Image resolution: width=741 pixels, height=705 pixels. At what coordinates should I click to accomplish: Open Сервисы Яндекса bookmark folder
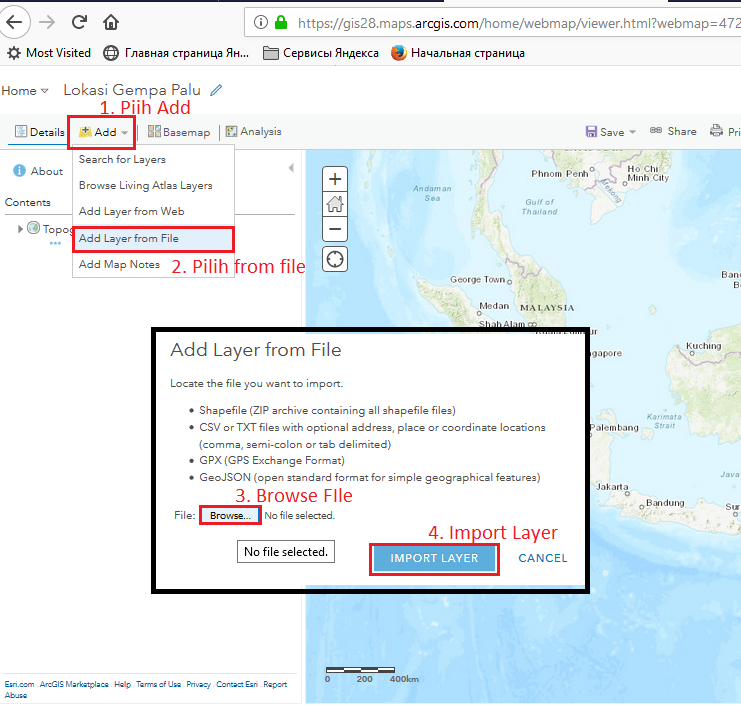coord(321,53)
